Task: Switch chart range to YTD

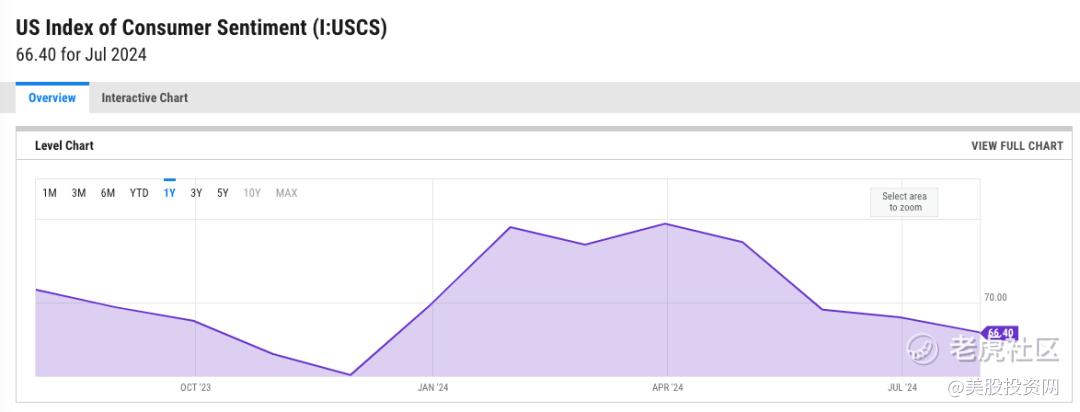Action: pyautogui.click(x=139, y=193)
